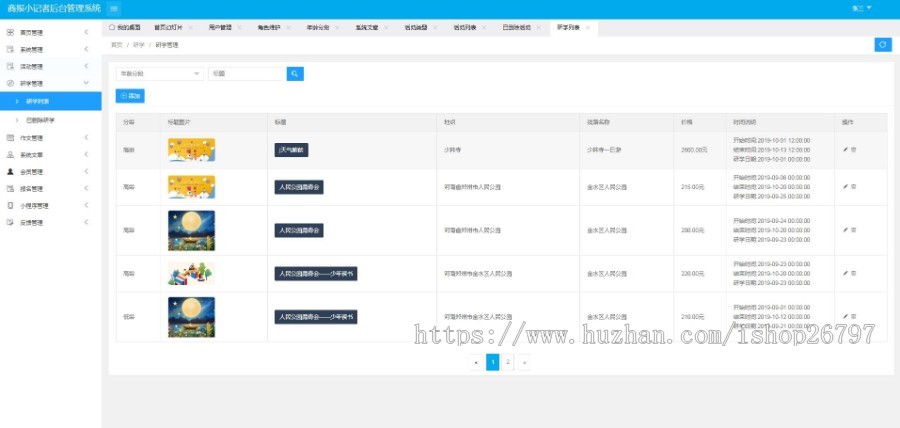Open the moon thumbnail in the 200.00元 row
The image size is (900, 428).
coord(192,231)
